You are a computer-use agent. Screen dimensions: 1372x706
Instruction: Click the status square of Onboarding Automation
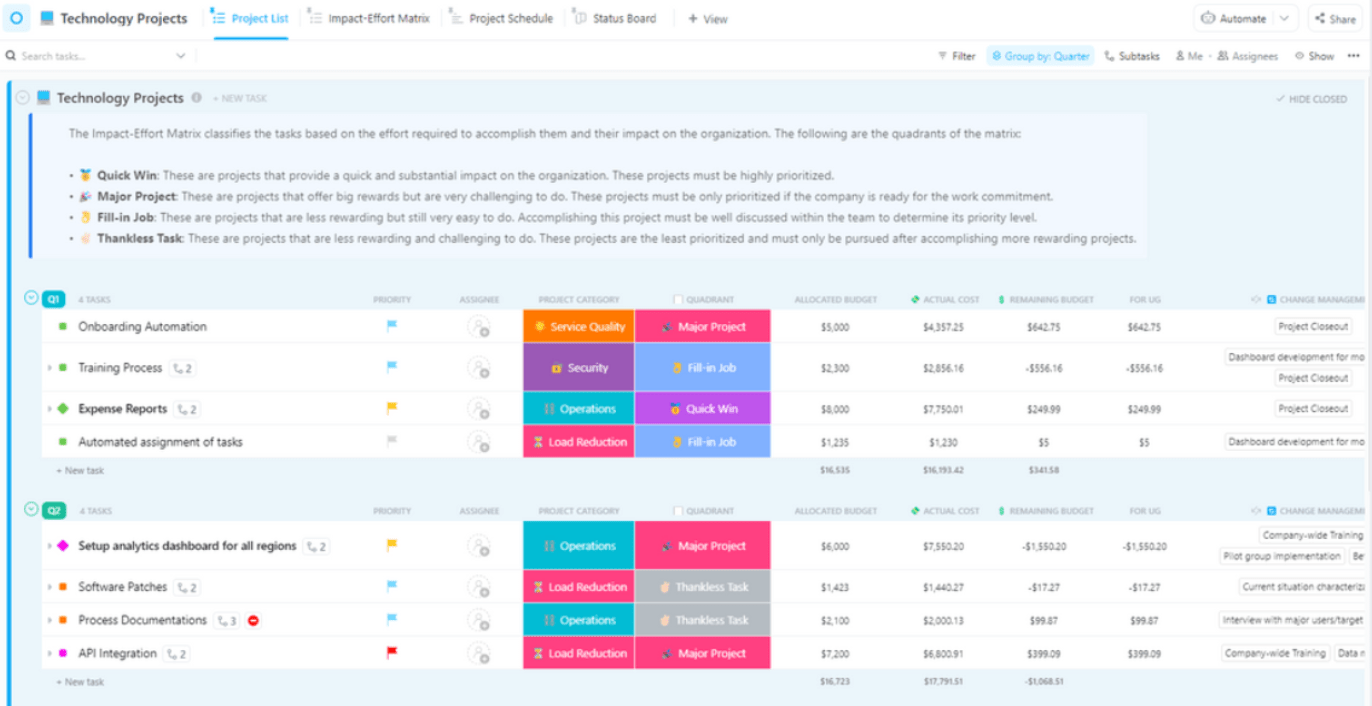[62, 326]
